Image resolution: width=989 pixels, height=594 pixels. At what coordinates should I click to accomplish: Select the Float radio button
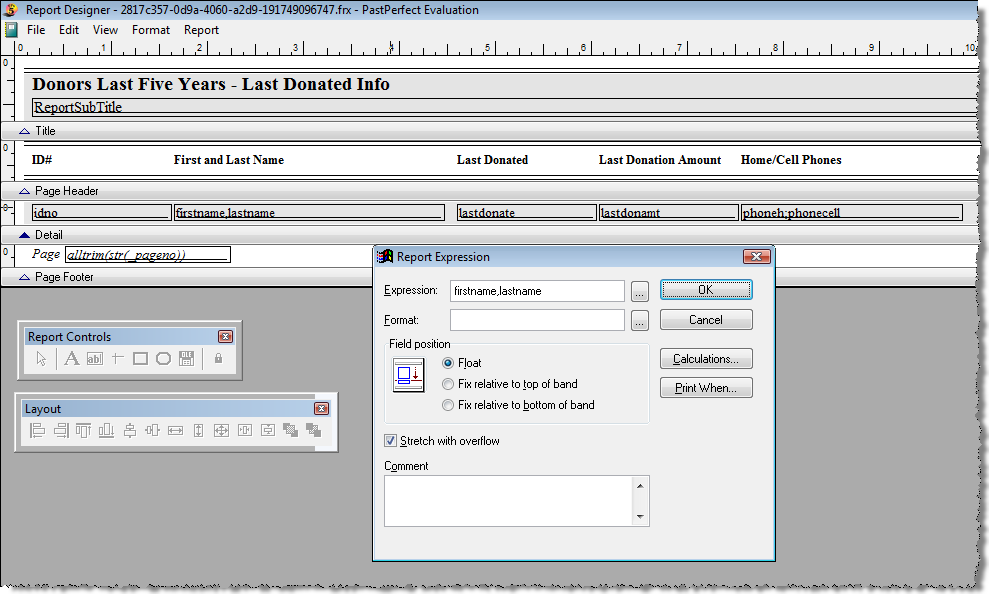pos(448,364)
